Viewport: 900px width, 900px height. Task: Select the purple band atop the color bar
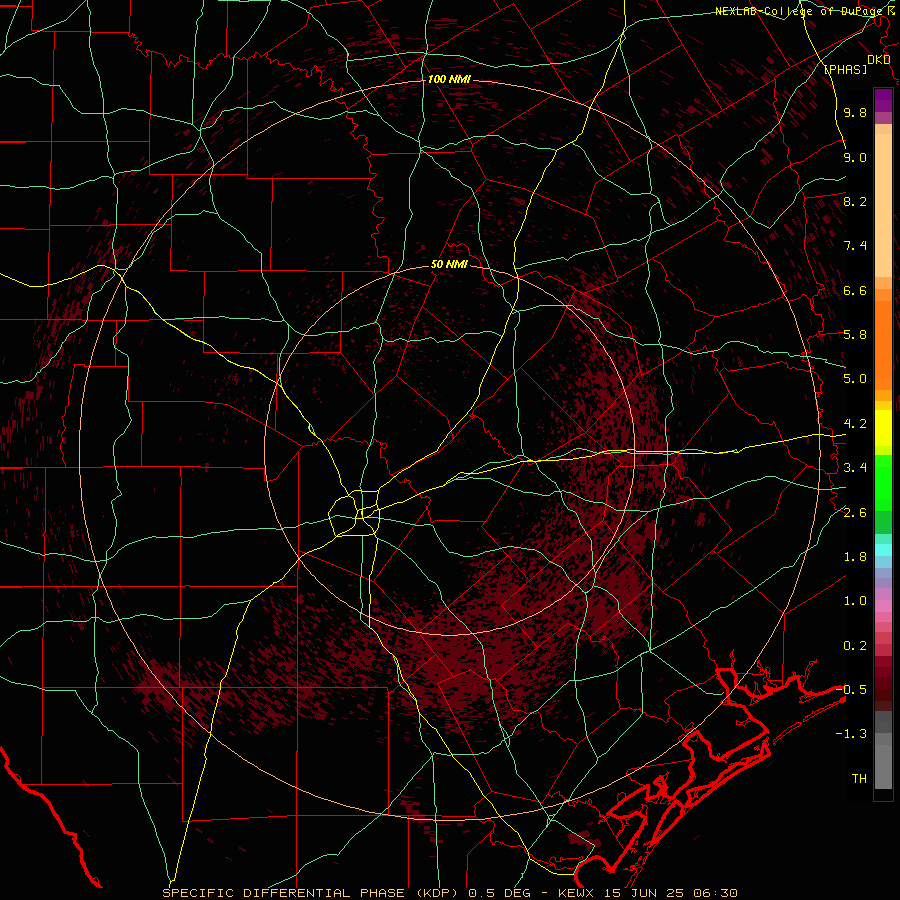[x=883, y=100]
